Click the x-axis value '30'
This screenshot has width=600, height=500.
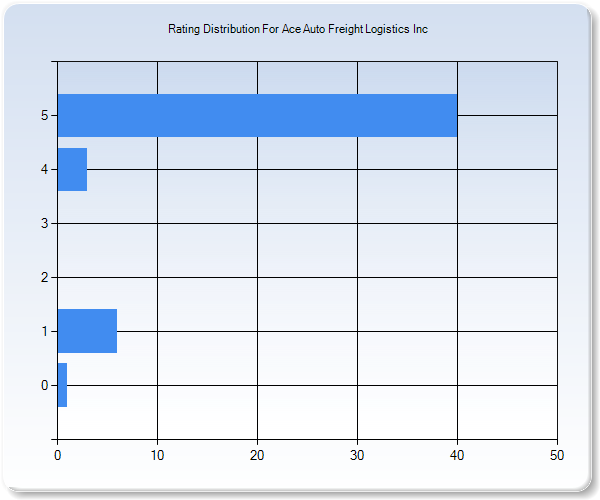pos(357,455)
